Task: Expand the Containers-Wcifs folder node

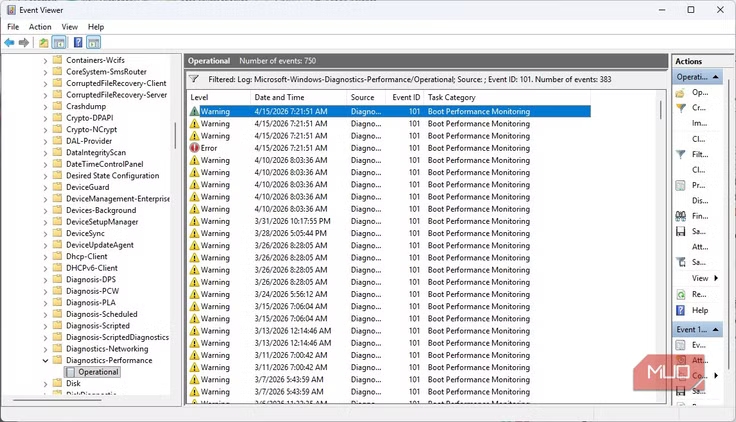Action: click(x=45, y=61)
